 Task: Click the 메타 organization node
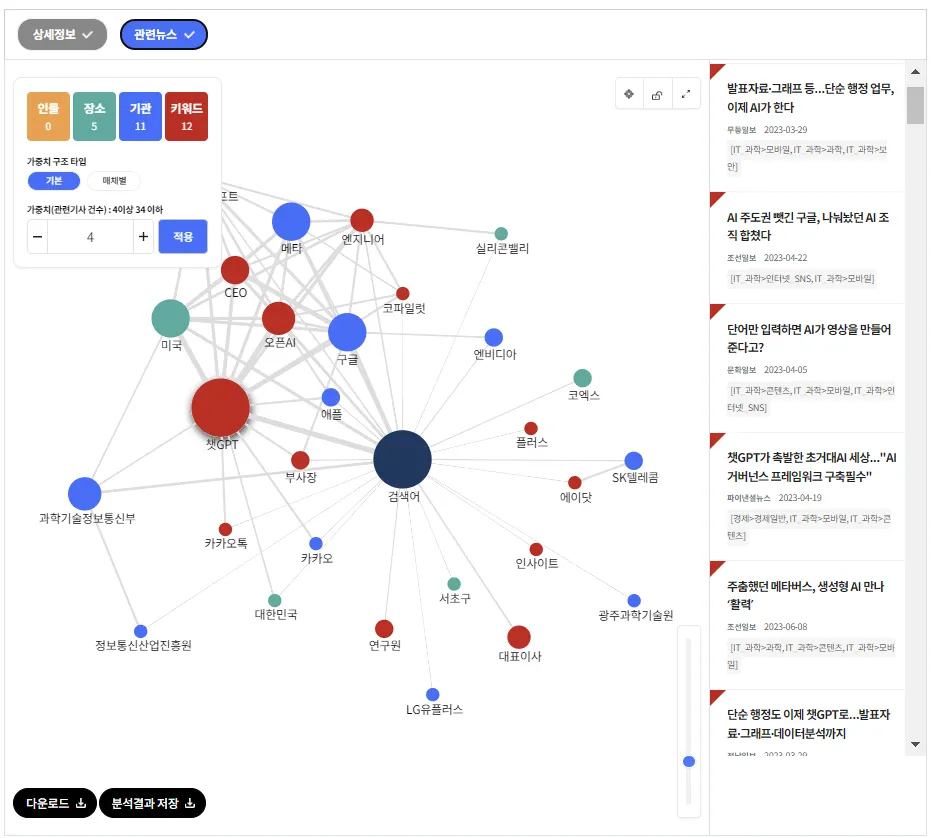[x=291, y=221]
